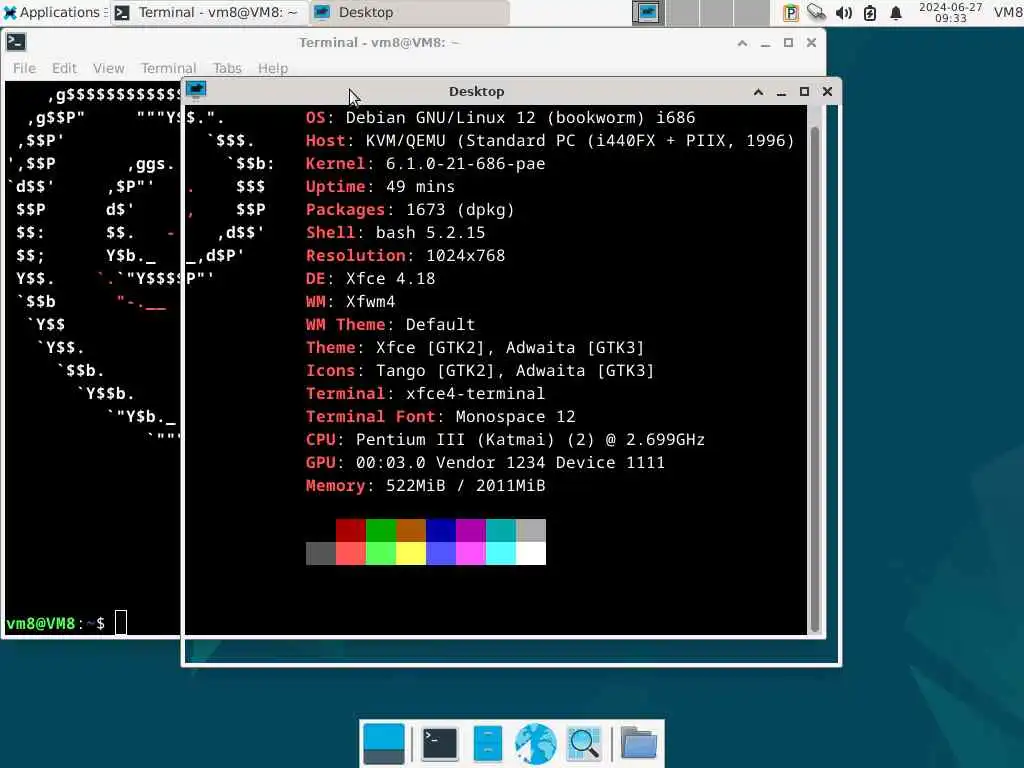Click the Terminal window menu icon in its titlebar
The width and height of the screenshot is (1024, 768).
point(16,42)
